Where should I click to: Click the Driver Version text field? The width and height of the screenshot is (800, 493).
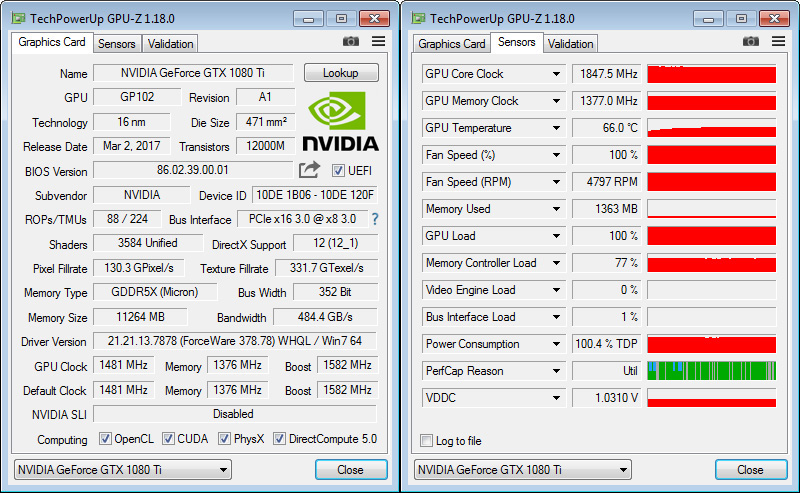[x=235, y=341]
